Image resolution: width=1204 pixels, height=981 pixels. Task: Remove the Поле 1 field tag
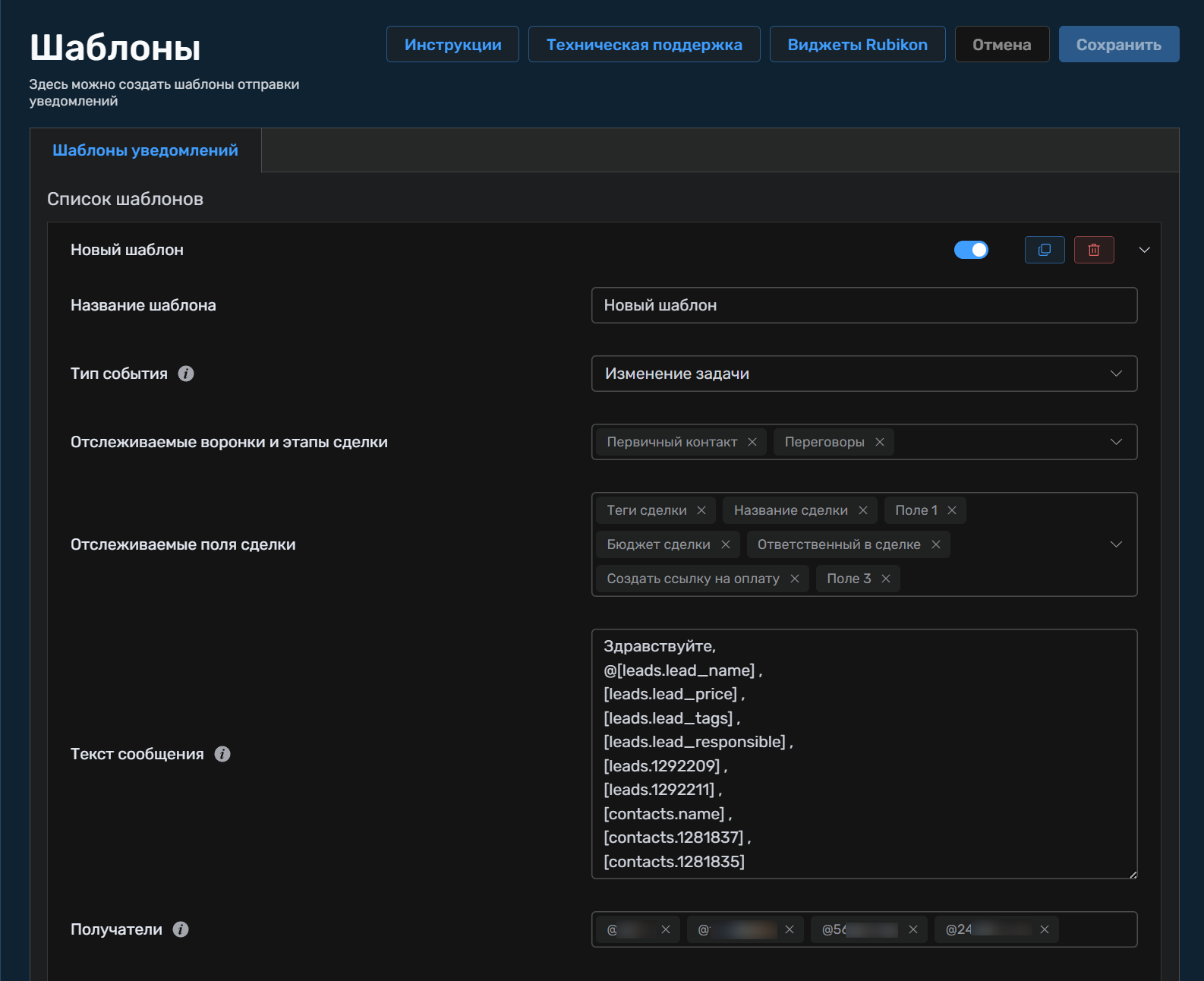pyautogui.click(x=952, y=510)
